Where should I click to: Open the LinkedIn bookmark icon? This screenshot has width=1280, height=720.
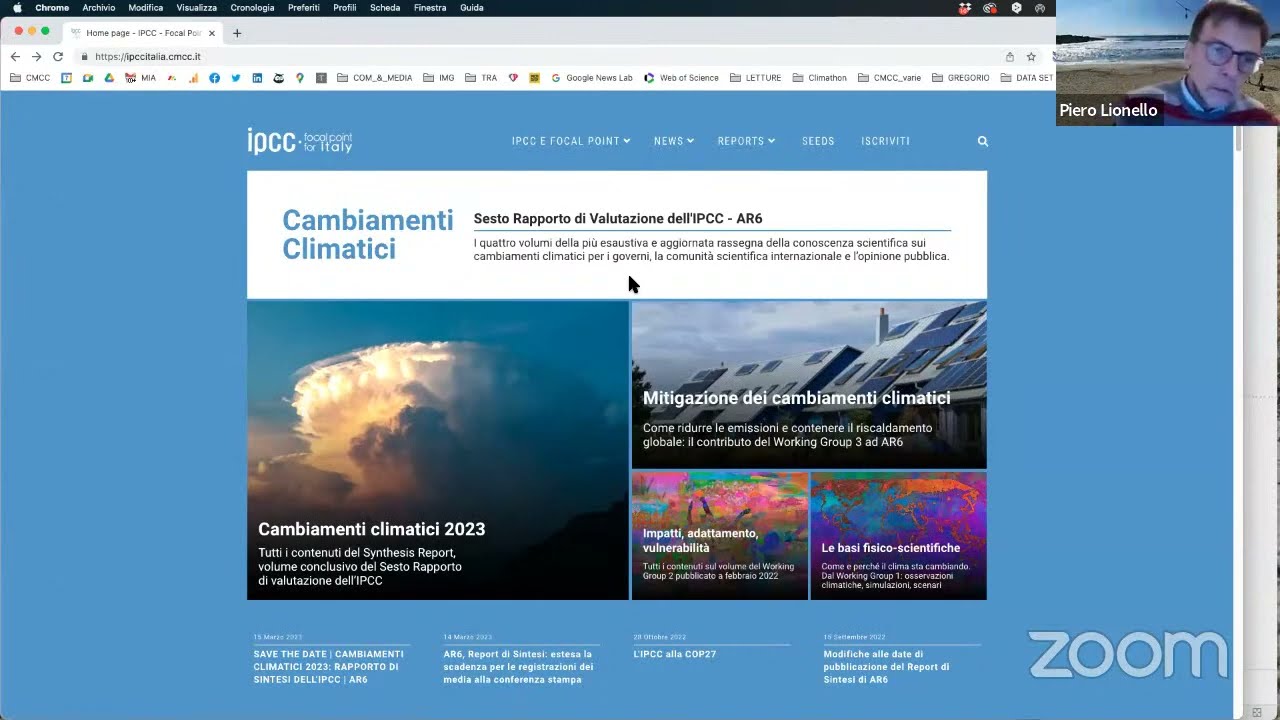(x=257, y=78)
